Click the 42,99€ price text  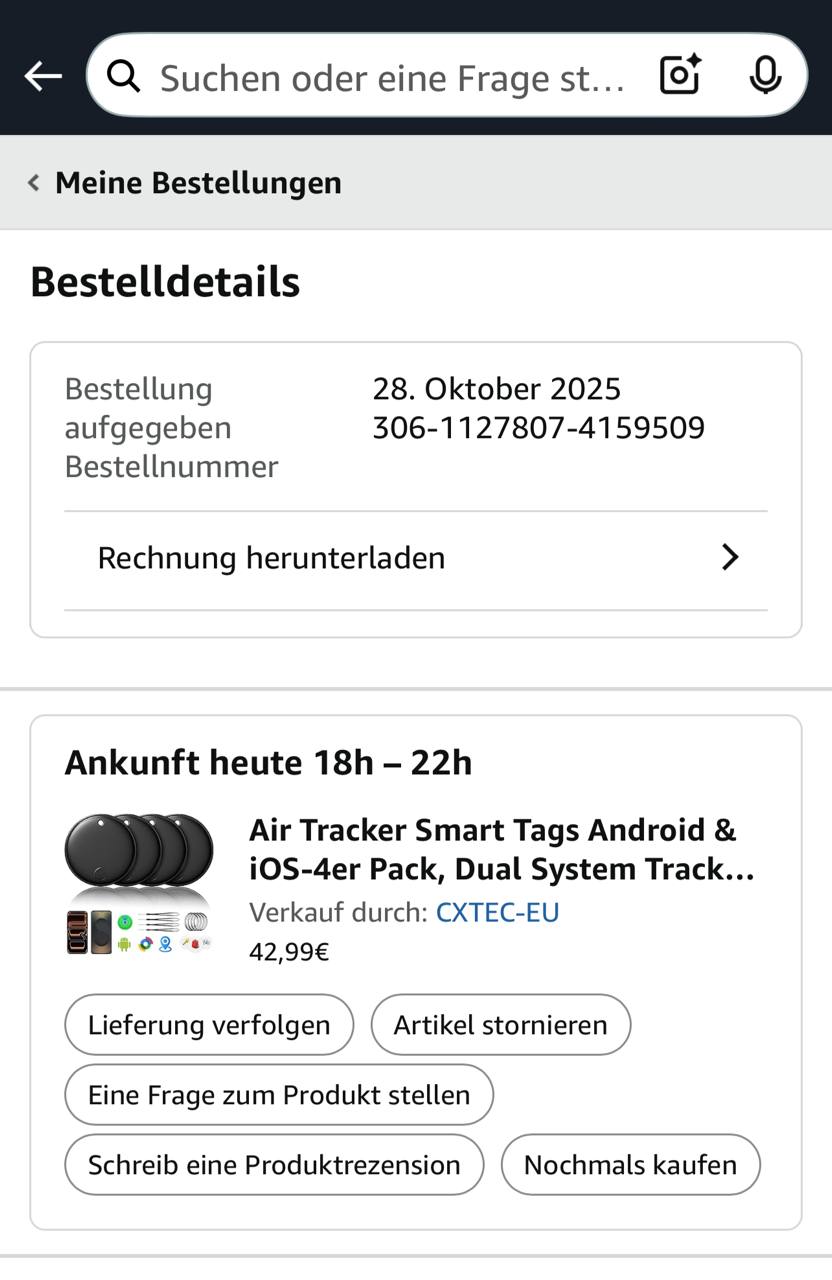click(x=289, y=951)
